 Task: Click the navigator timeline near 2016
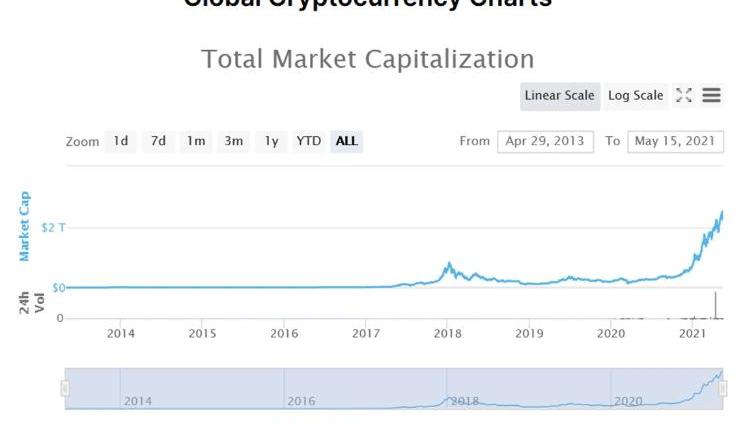click(301, 400)
